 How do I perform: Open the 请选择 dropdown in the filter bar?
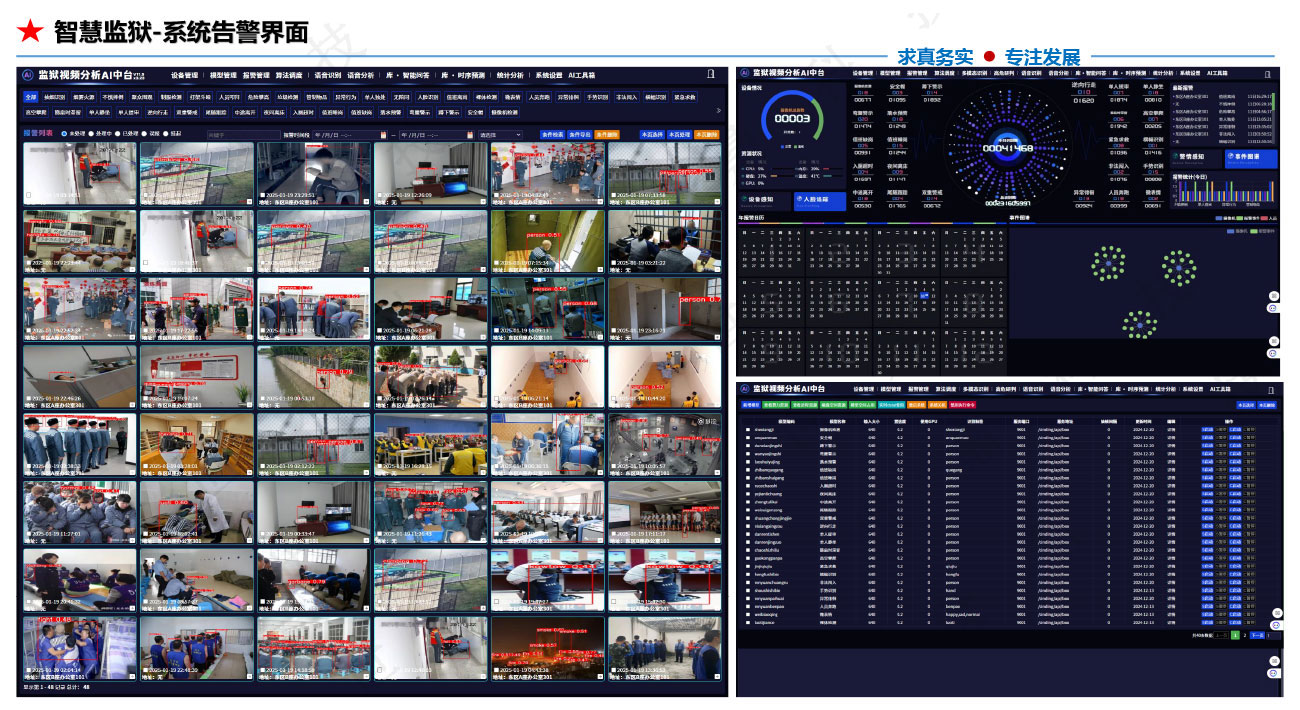[x=500, y=134]
